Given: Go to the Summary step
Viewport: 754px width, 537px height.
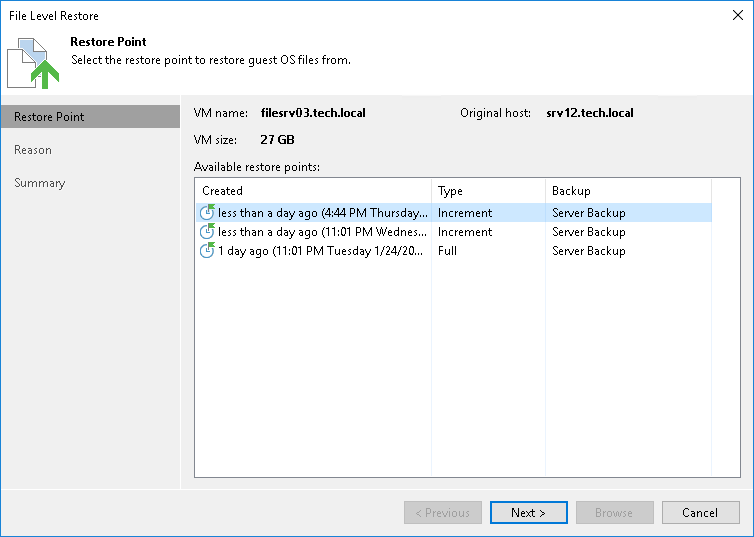Looking at the screenshot, I should [39, 183].
